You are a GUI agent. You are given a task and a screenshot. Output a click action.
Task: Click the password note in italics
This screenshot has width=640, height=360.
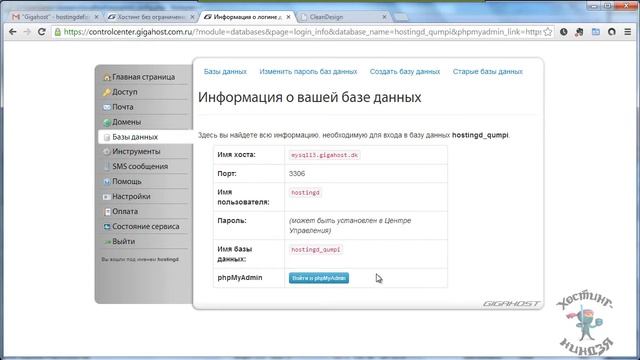tap(350, 225)
